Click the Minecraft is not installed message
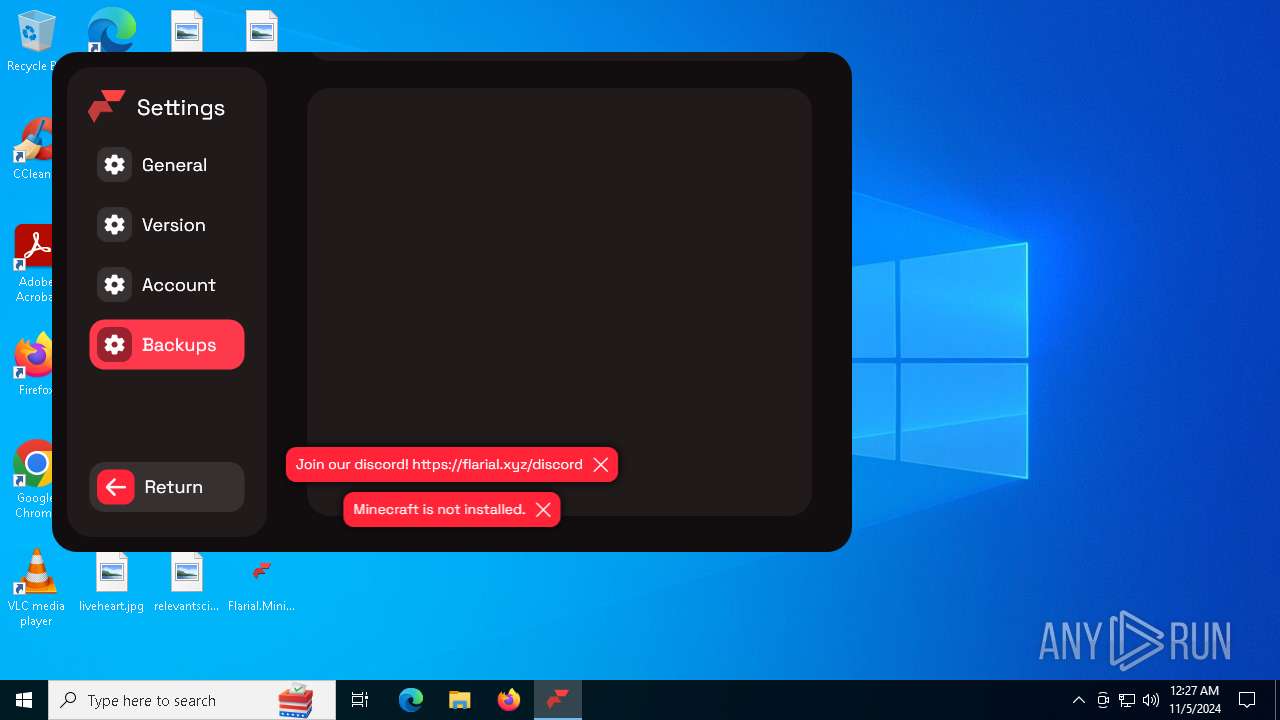Screen dimensions: 1280x720 (439, 510)
